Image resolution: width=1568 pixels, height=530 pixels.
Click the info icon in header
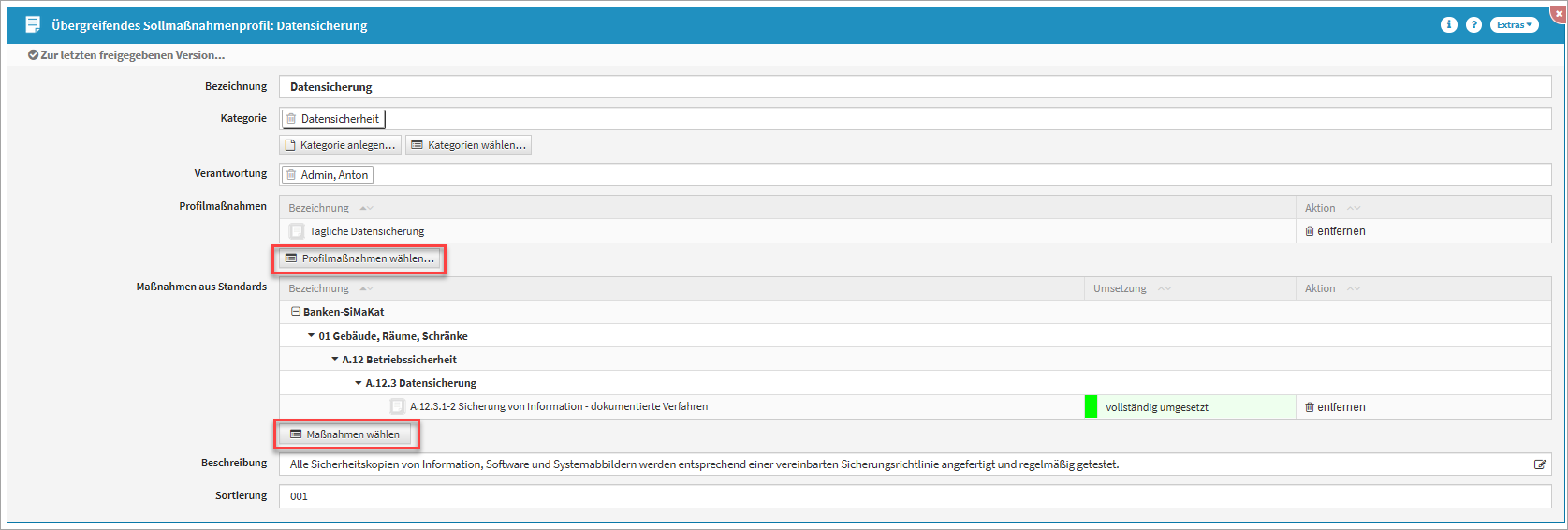[1448, 25]
